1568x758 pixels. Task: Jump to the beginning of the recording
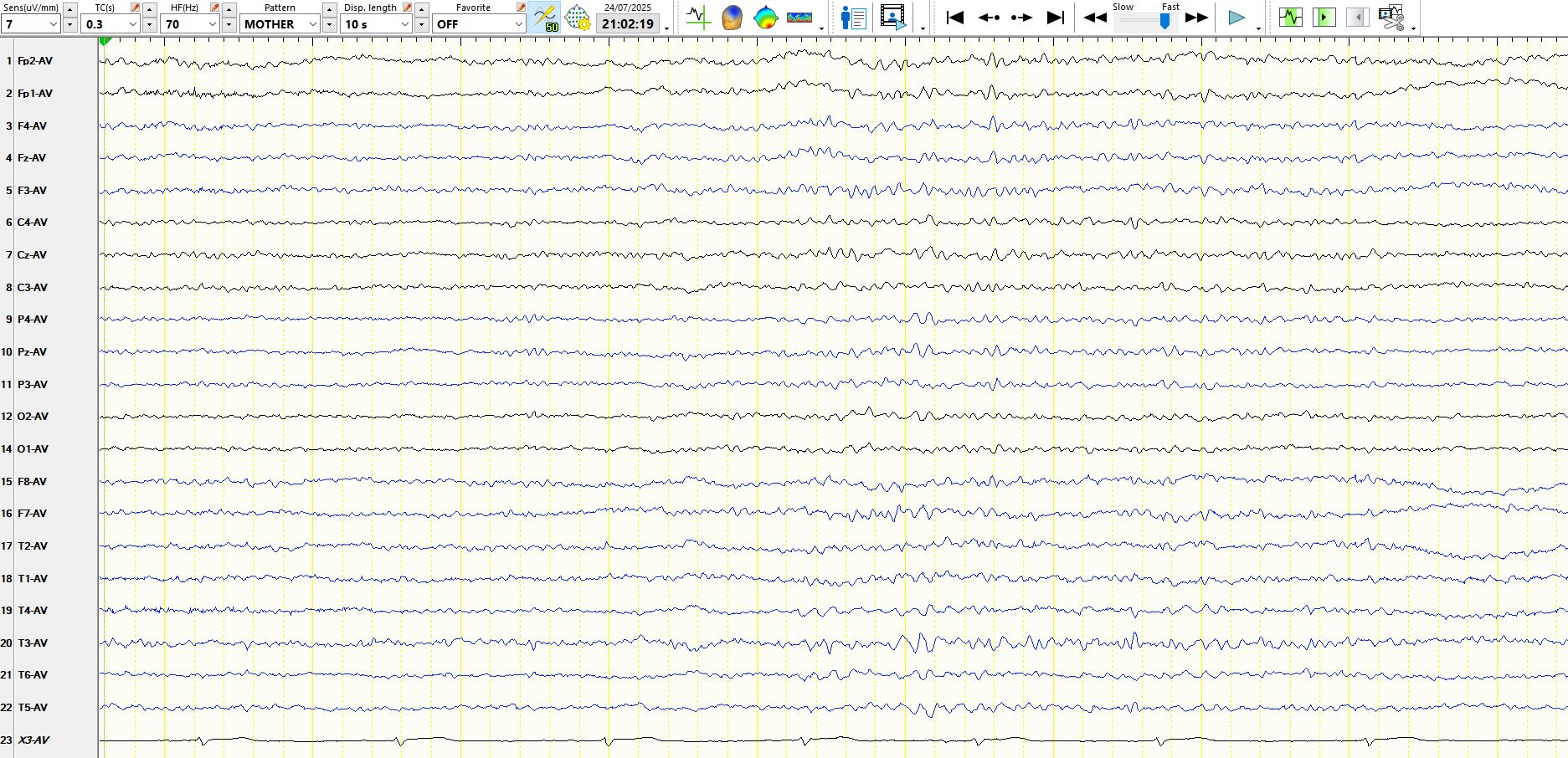pyautogui.click(x=954, y=18)
